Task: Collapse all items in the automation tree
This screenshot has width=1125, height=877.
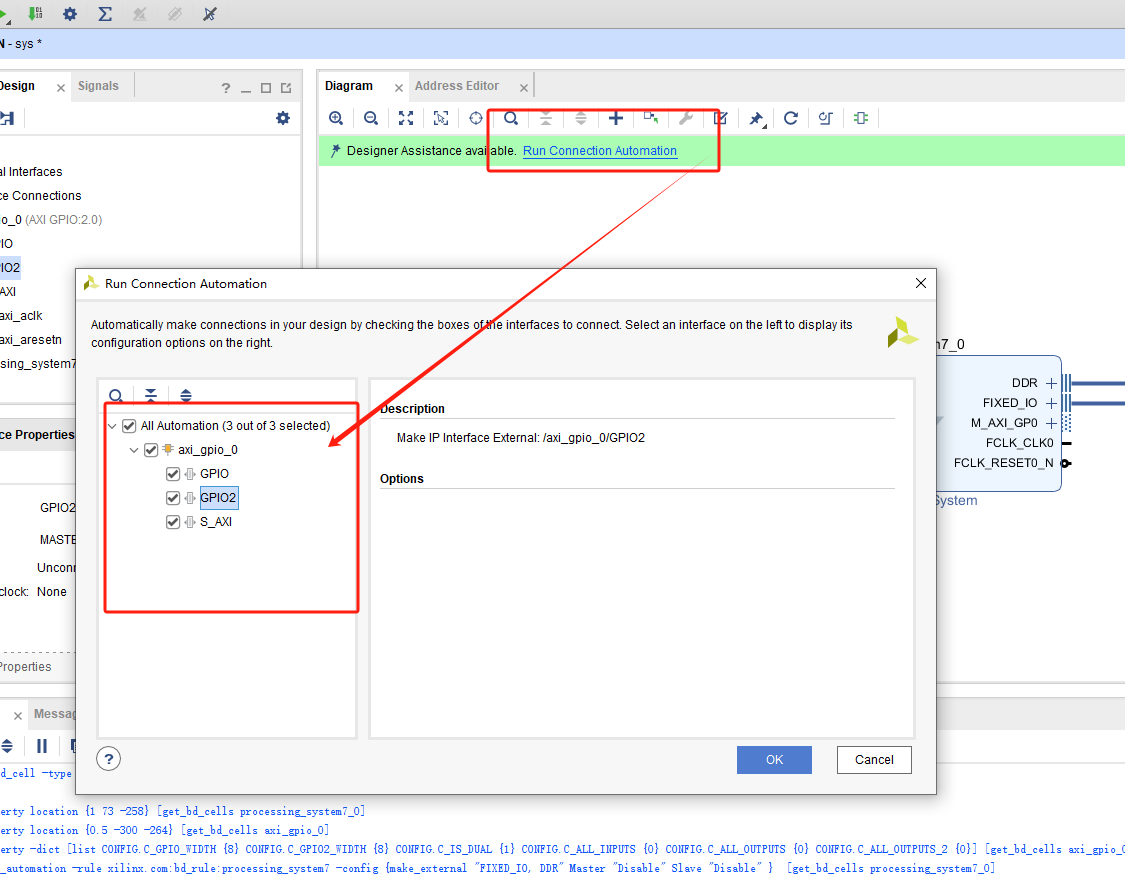Action: coord(151,395)
